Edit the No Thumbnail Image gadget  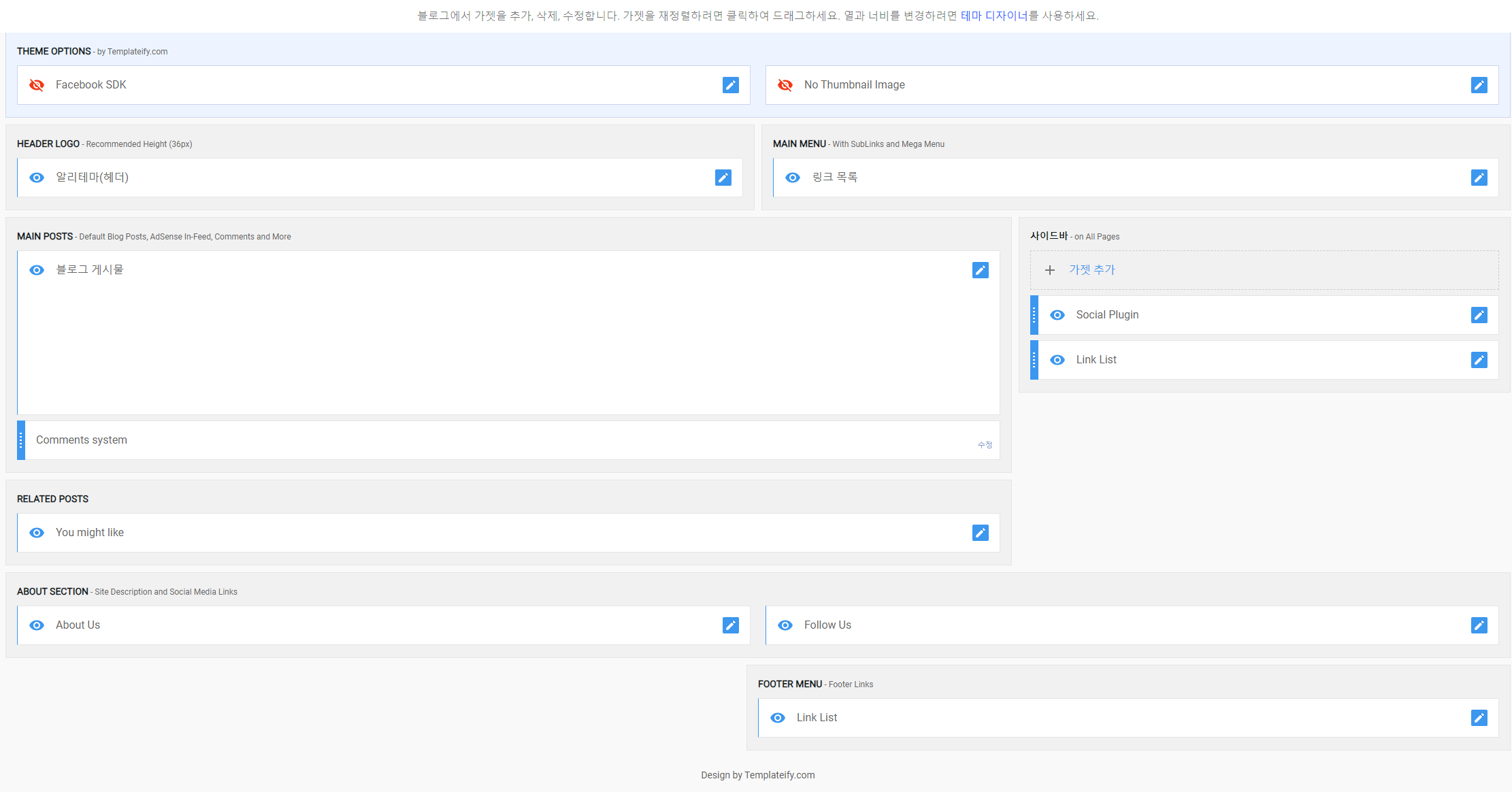click(x=1479, y=85)
